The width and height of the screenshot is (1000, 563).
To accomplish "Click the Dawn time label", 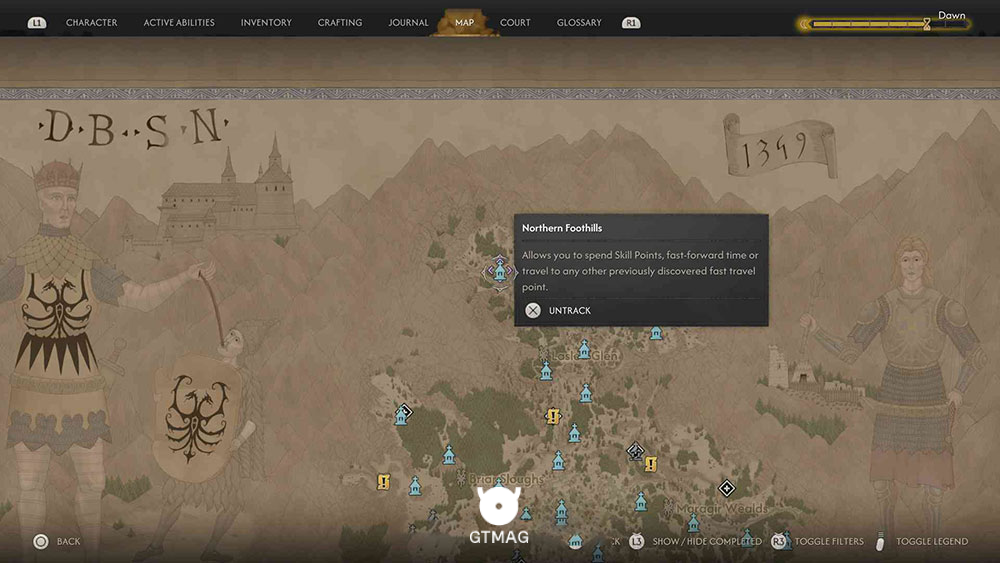I will click(952, 15).
